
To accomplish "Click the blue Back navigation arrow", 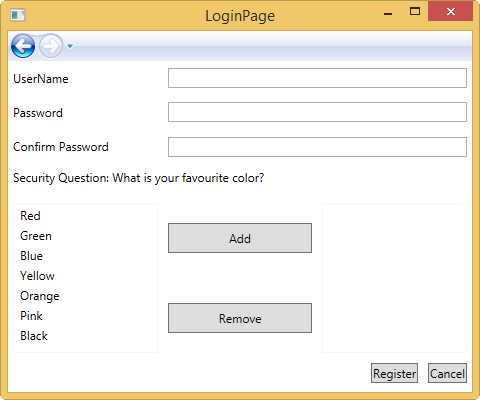I will click(23, 46).
